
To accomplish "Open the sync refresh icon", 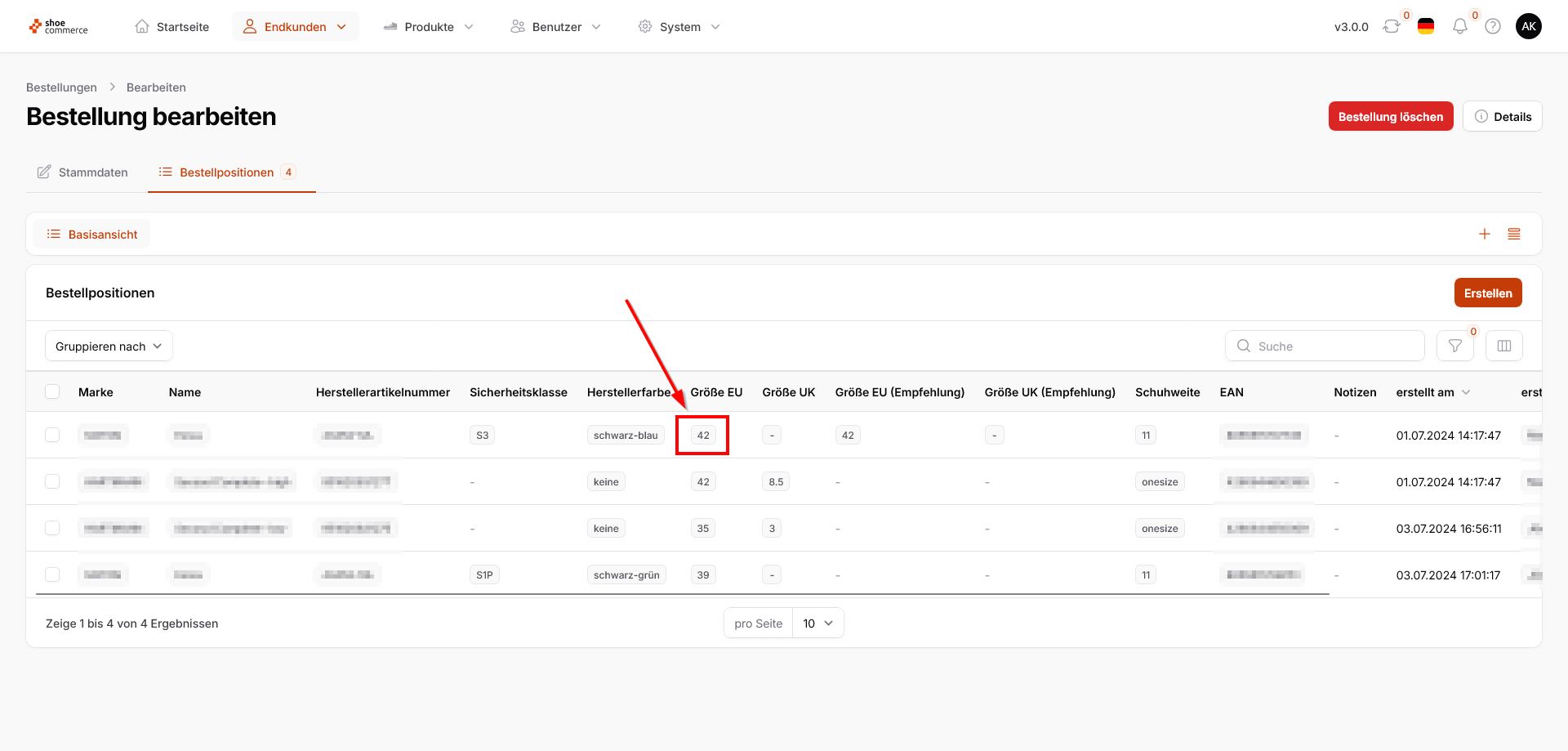I will click(1392, 27).
